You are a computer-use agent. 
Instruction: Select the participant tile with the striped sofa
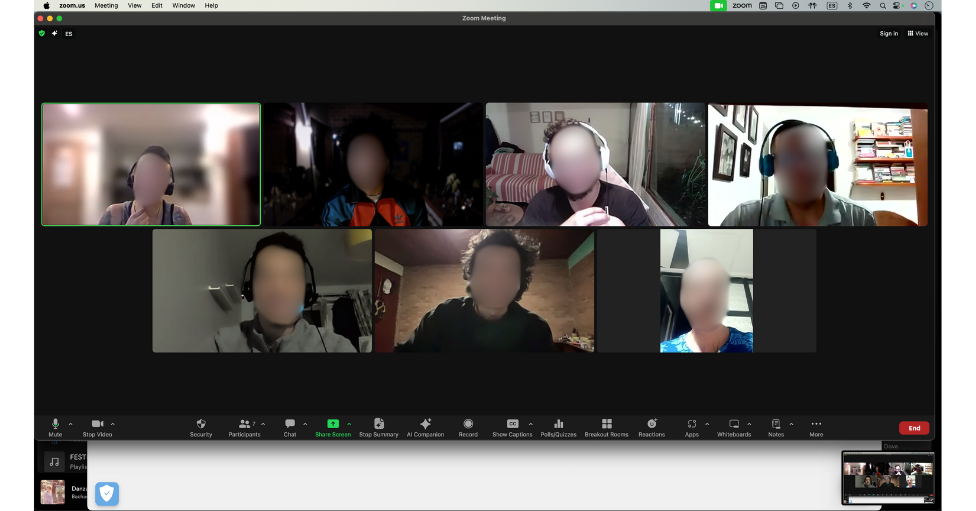click(x=596, y=164)
